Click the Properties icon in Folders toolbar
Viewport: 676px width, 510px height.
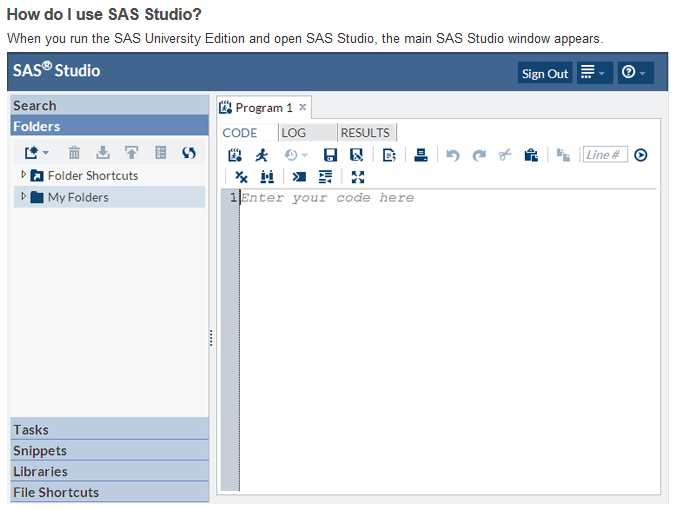point(160,153)
